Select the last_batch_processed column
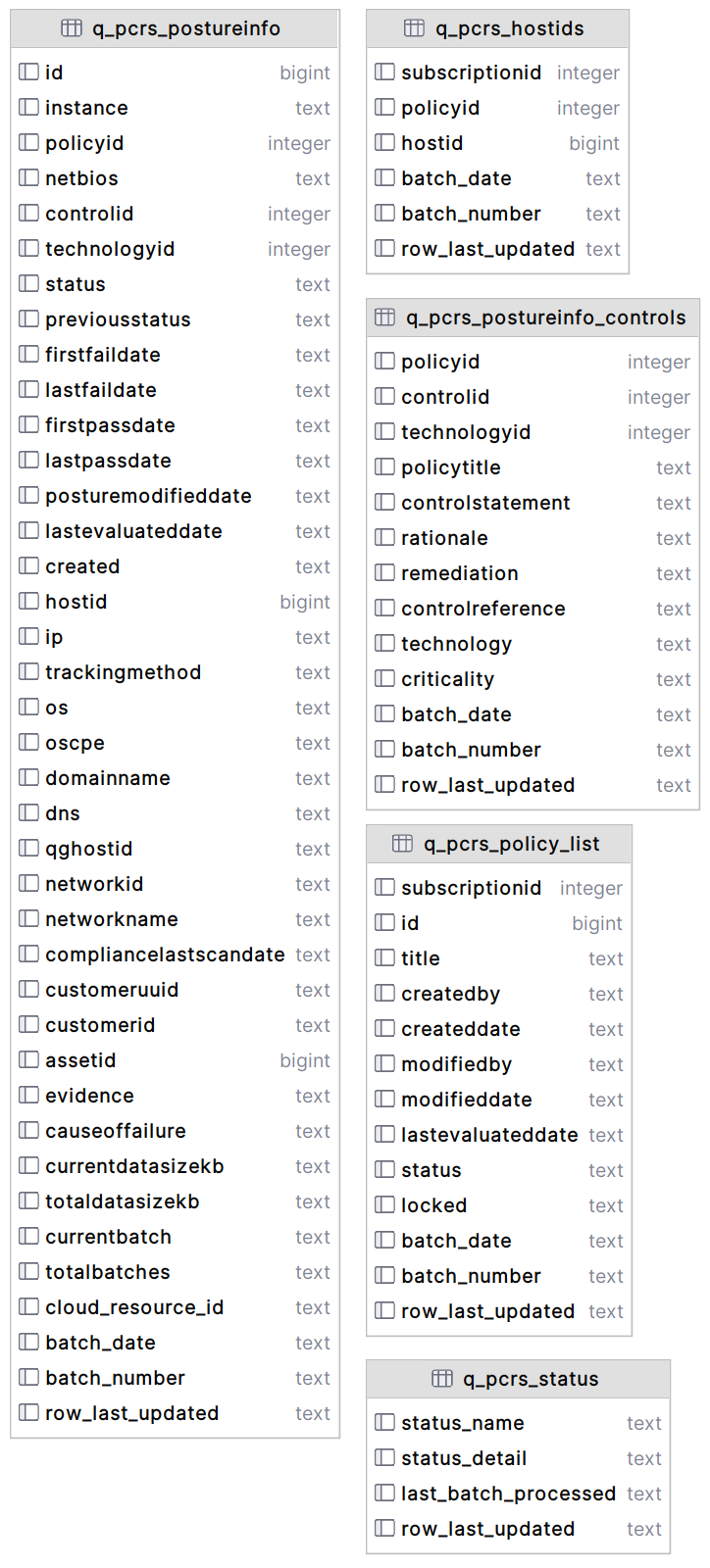This screenshot has height=1568, width=710. (519, 1494)
